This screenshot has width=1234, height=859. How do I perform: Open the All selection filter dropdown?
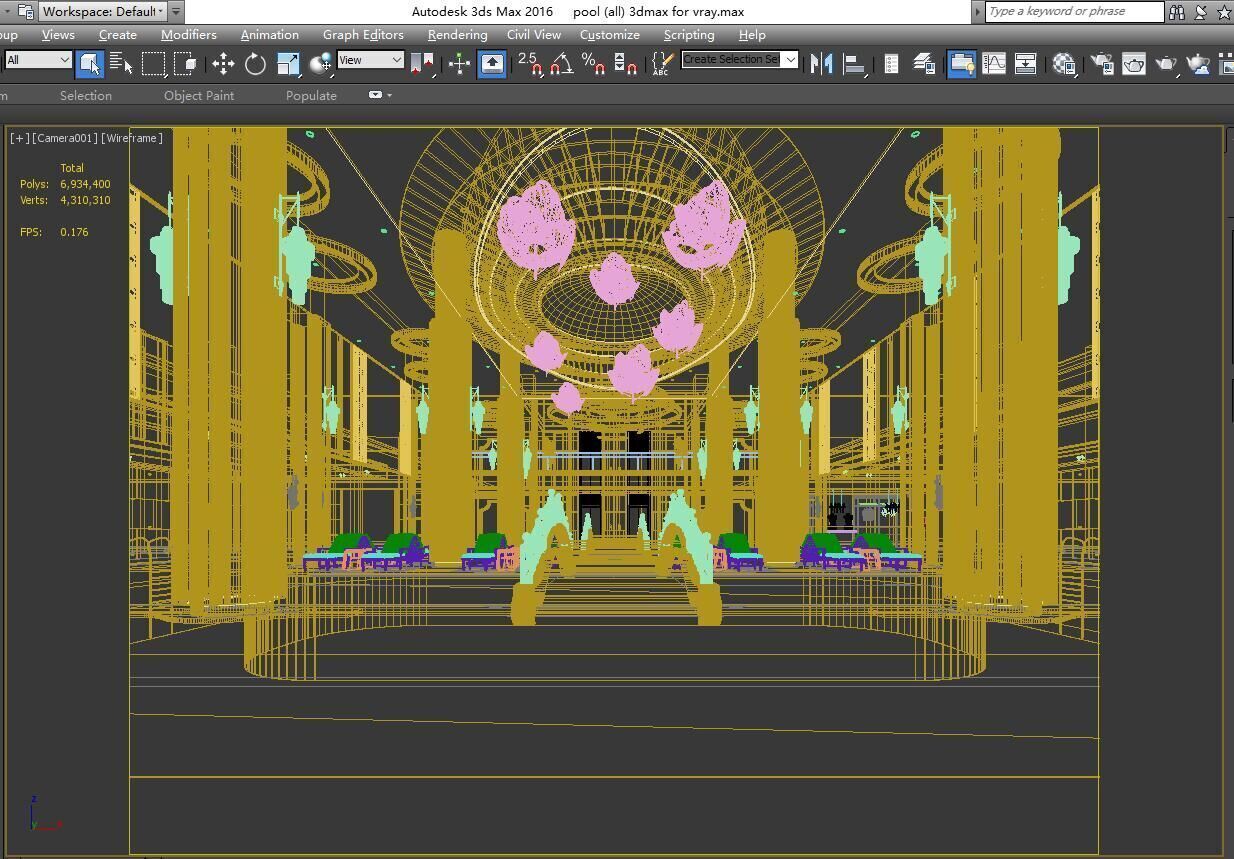click(x=38, y=60)
